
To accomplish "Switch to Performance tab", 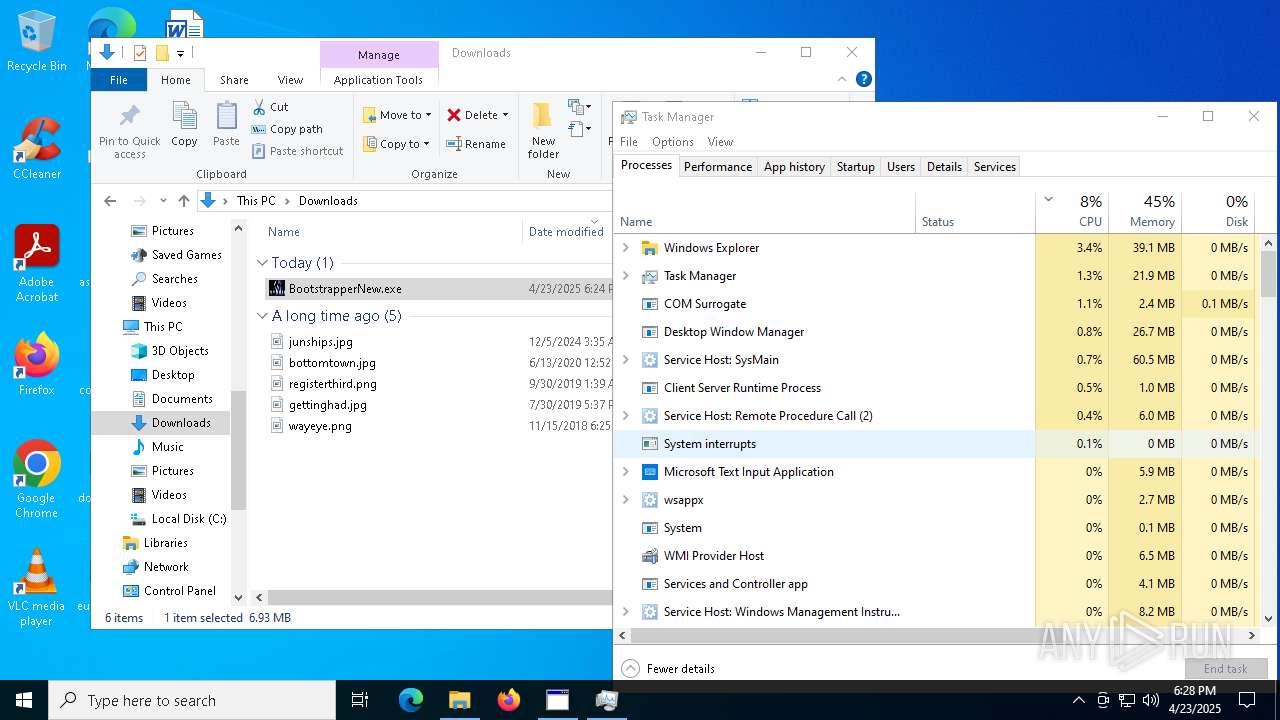I will (x=717, y=167).
